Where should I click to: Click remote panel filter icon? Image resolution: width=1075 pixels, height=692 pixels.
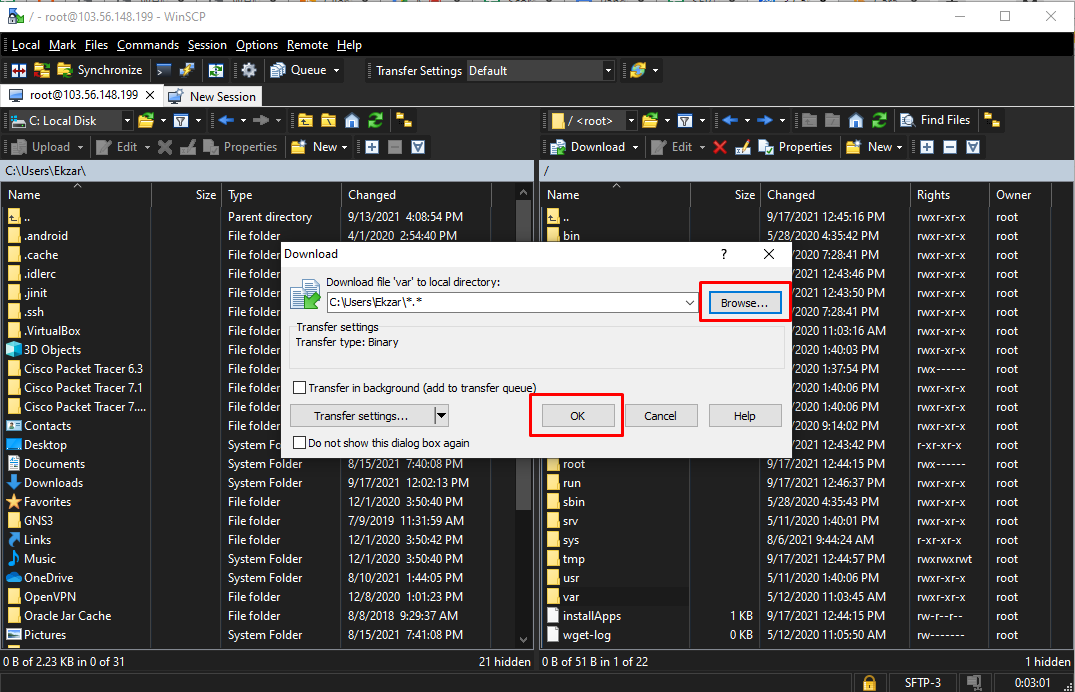tap(685, 121)
